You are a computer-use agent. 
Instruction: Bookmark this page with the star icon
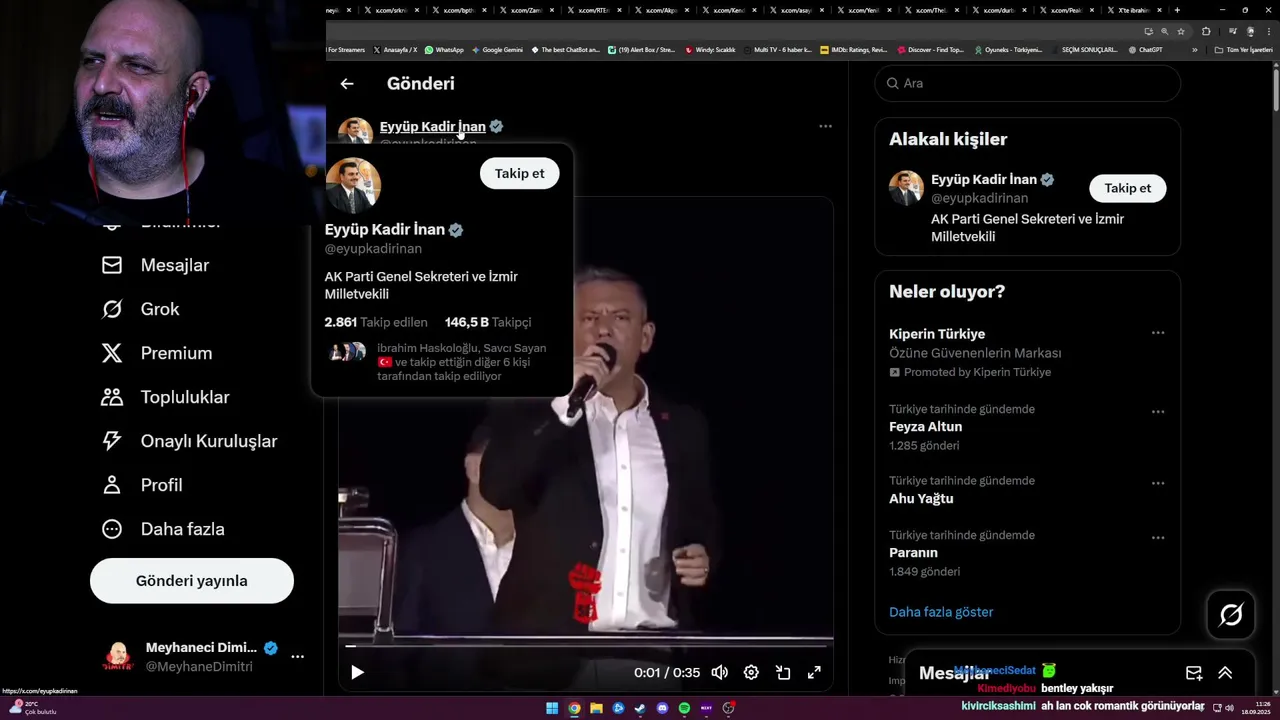(1181, 31)
